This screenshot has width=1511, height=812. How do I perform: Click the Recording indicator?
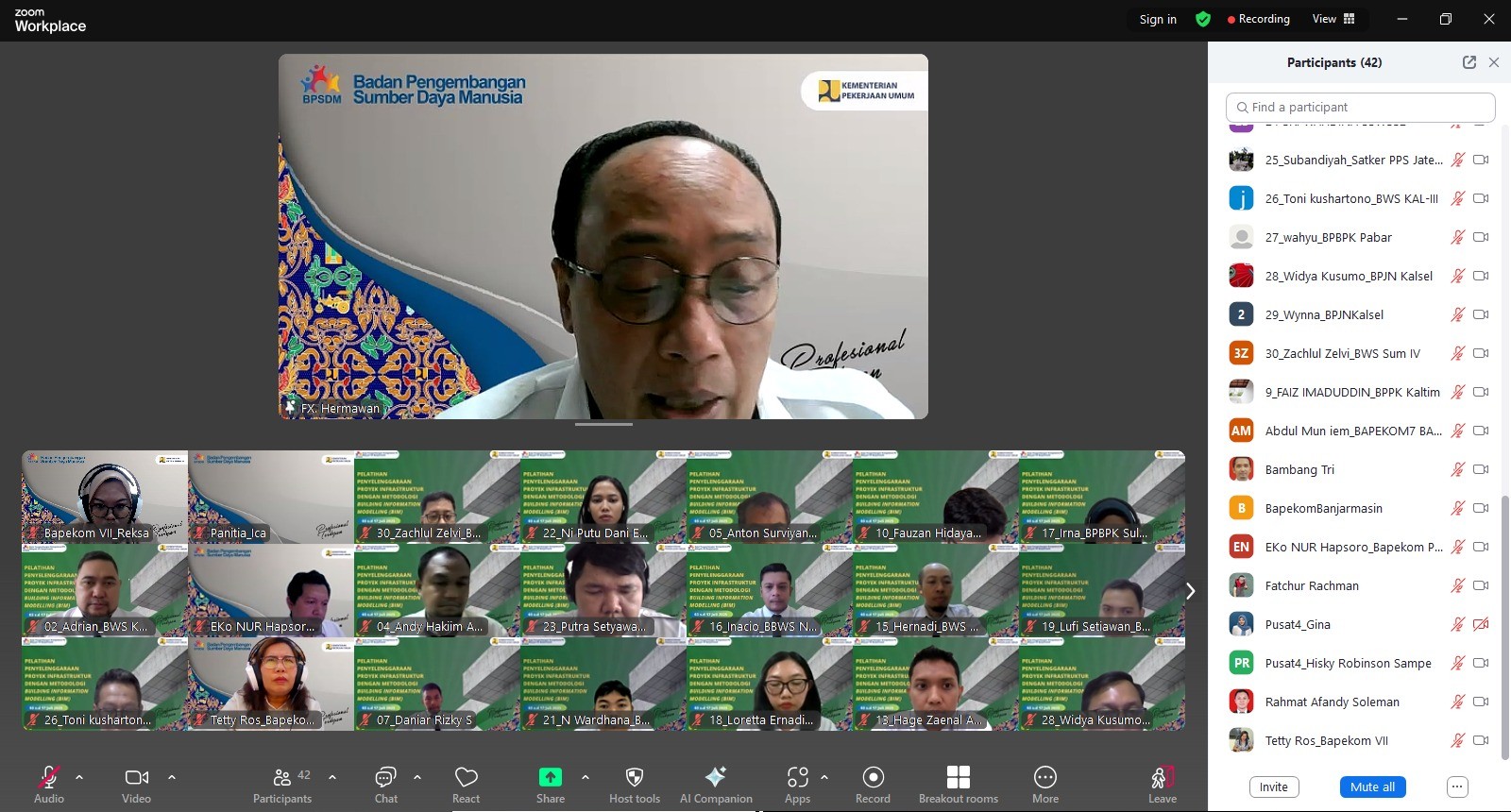click(1258, 19)
